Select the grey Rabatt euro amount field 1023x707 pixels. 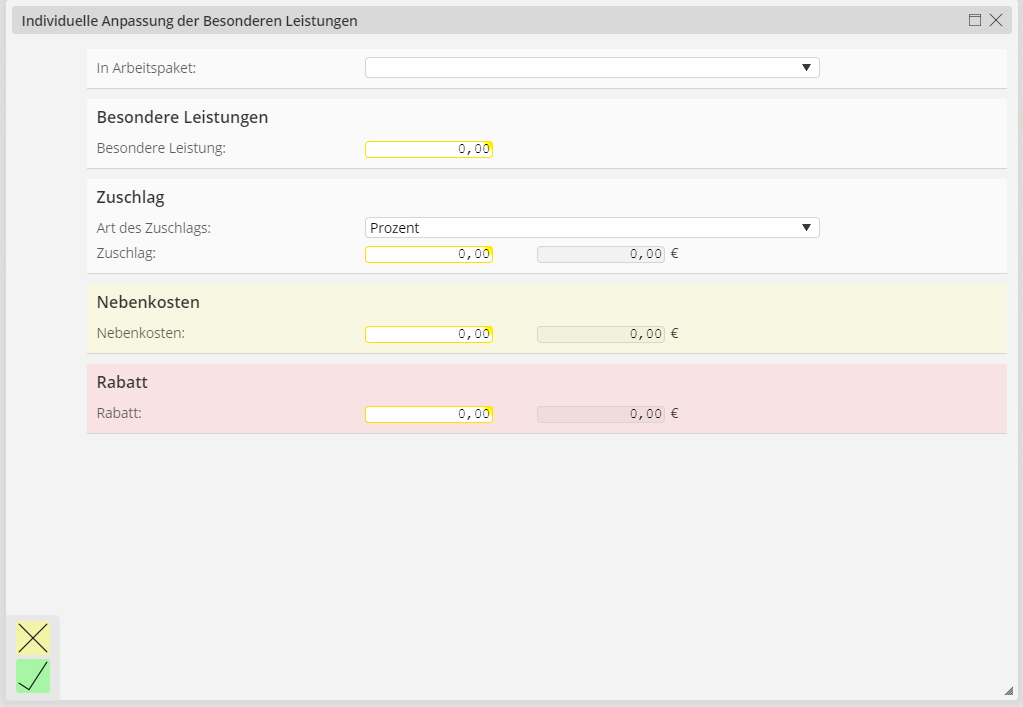[x=600, y=414]
